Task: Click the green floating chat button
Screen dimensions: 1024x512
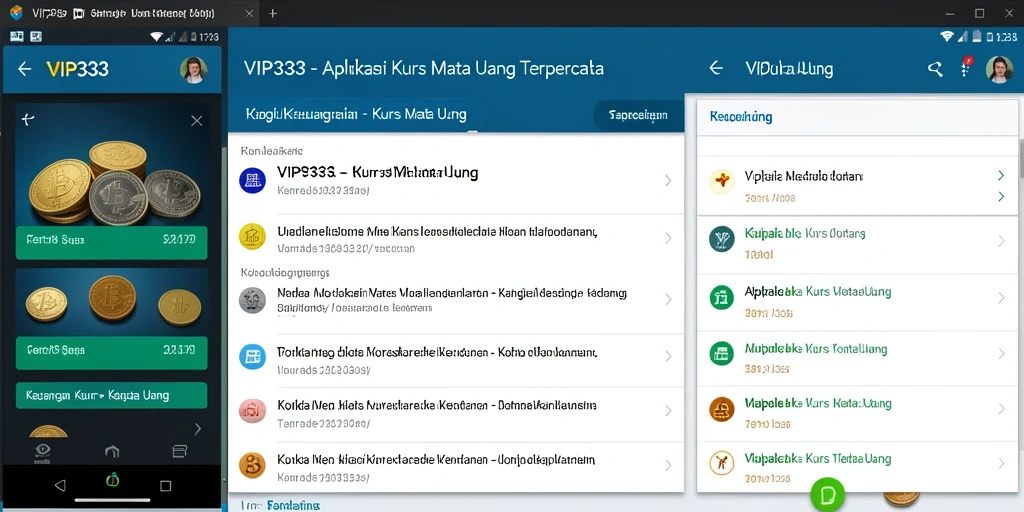Action: [827, 494]
